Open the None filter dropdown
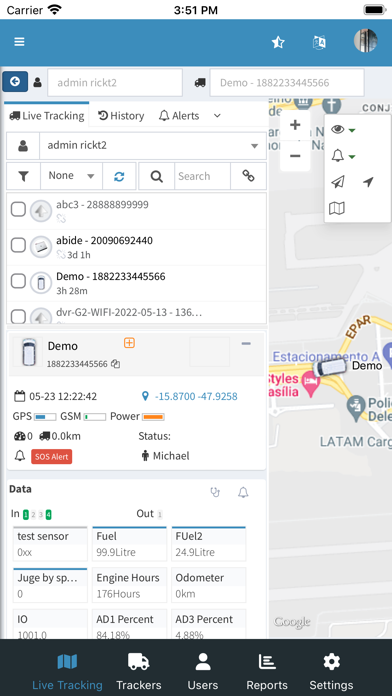392x696 pixels. (71, 176)
